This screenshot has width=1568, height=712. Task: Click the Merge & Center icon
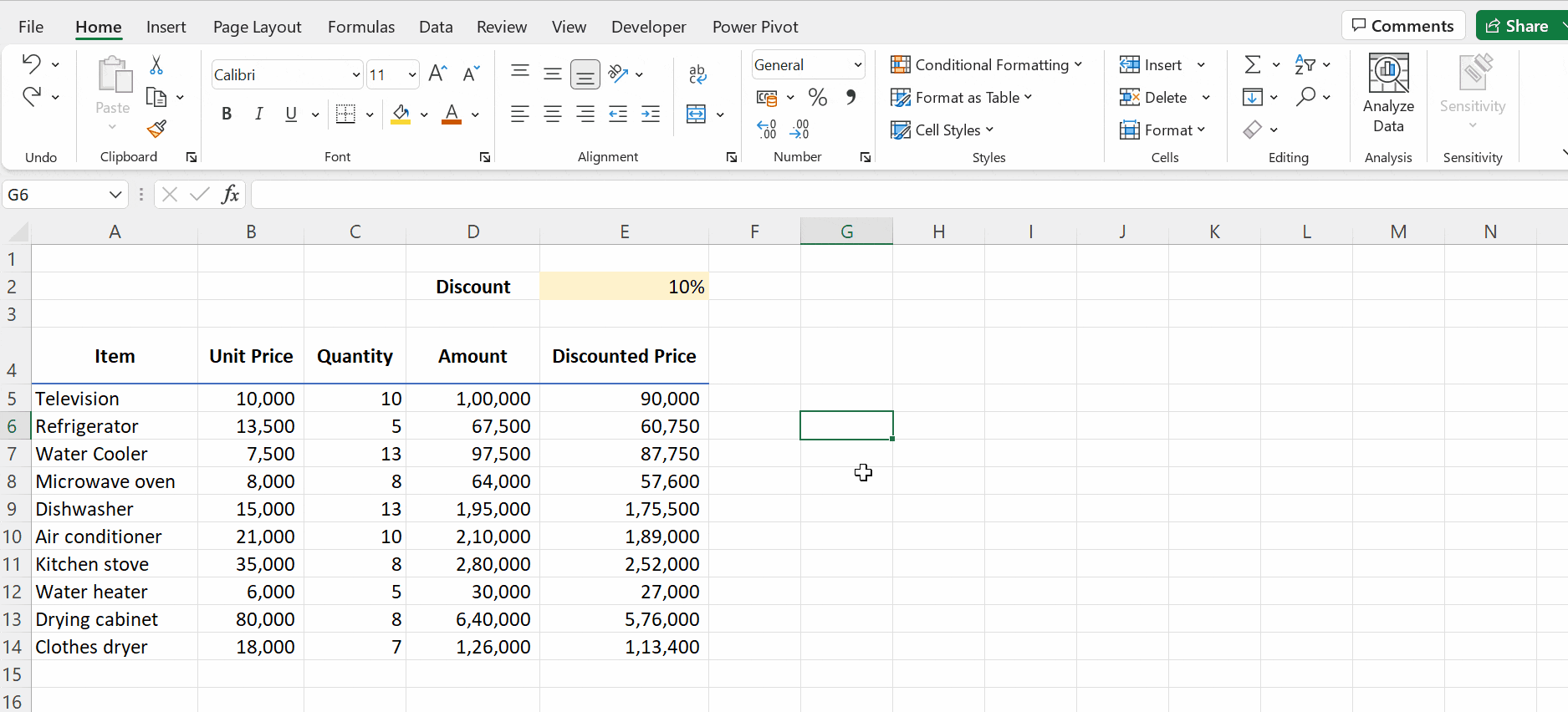tap(696, 114)
